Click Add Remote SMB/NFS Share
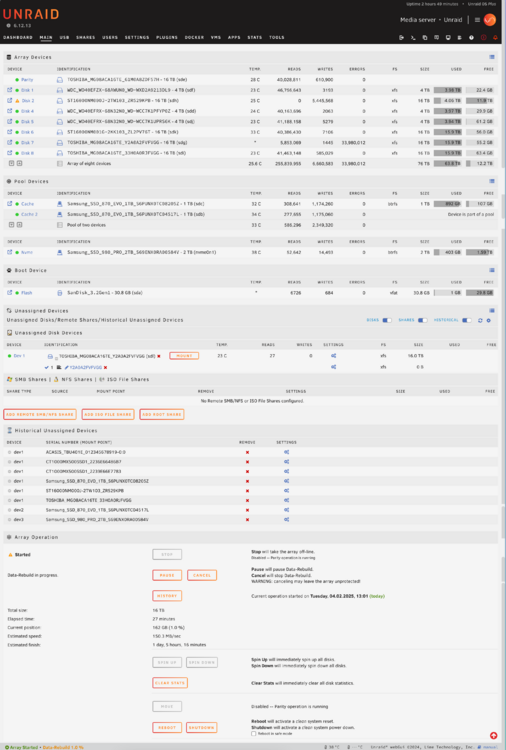Screen dimensions: 506x750 (40, 414)
